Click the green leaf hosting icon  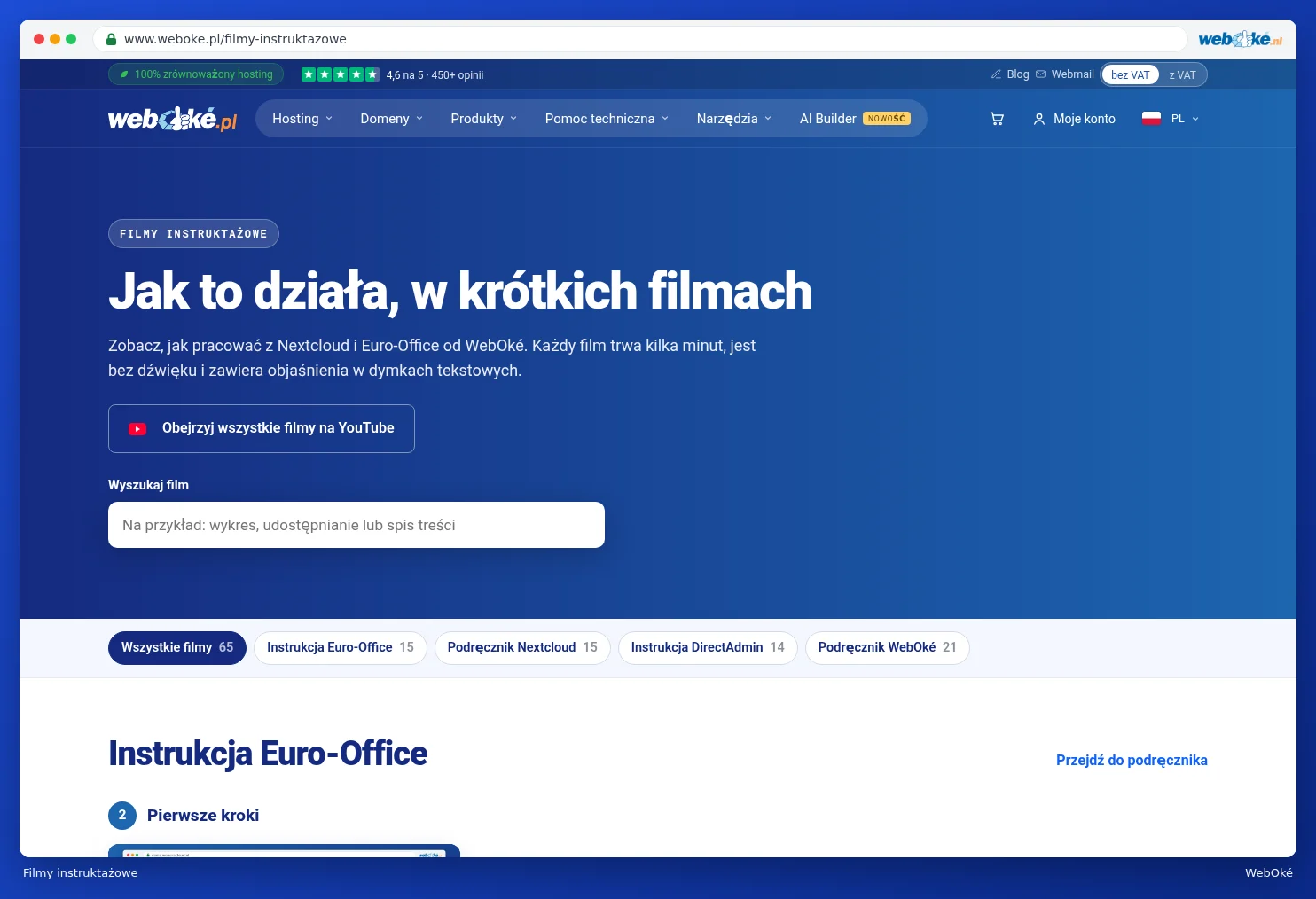click(x=124, y=74)
